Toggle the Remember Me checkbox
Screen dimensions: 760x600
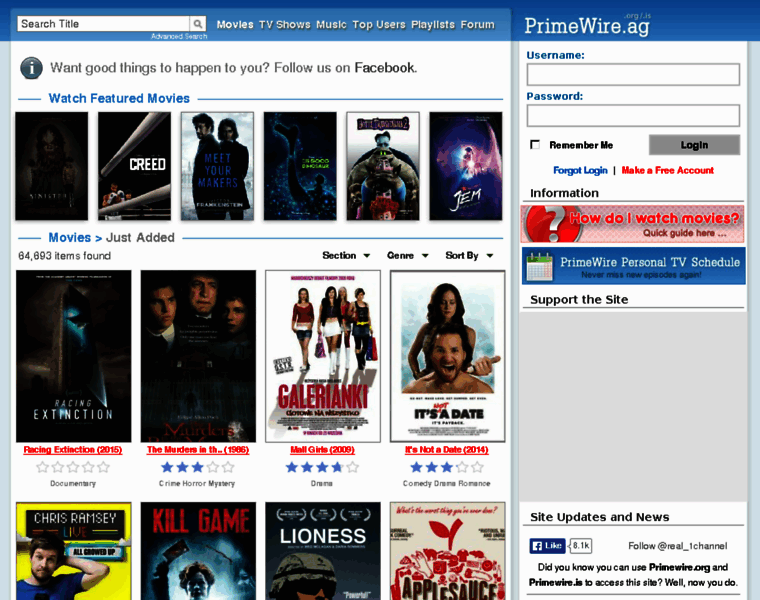pos(535,144)
